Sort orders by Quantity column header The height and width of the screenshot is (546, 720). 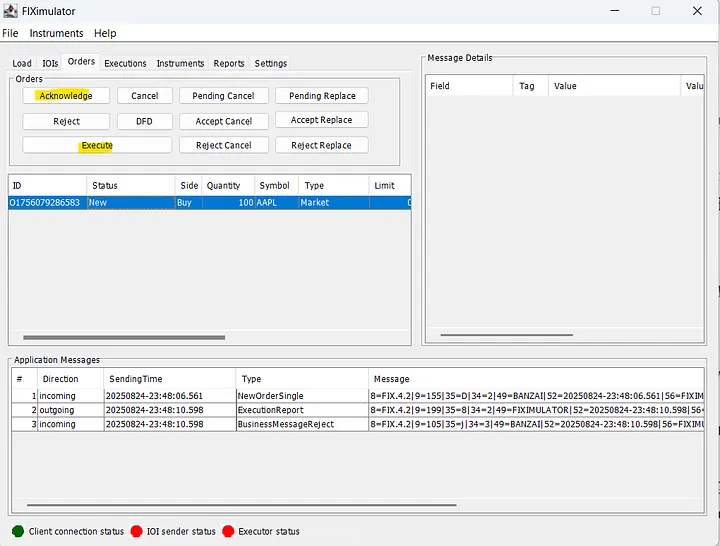[229, 186]
